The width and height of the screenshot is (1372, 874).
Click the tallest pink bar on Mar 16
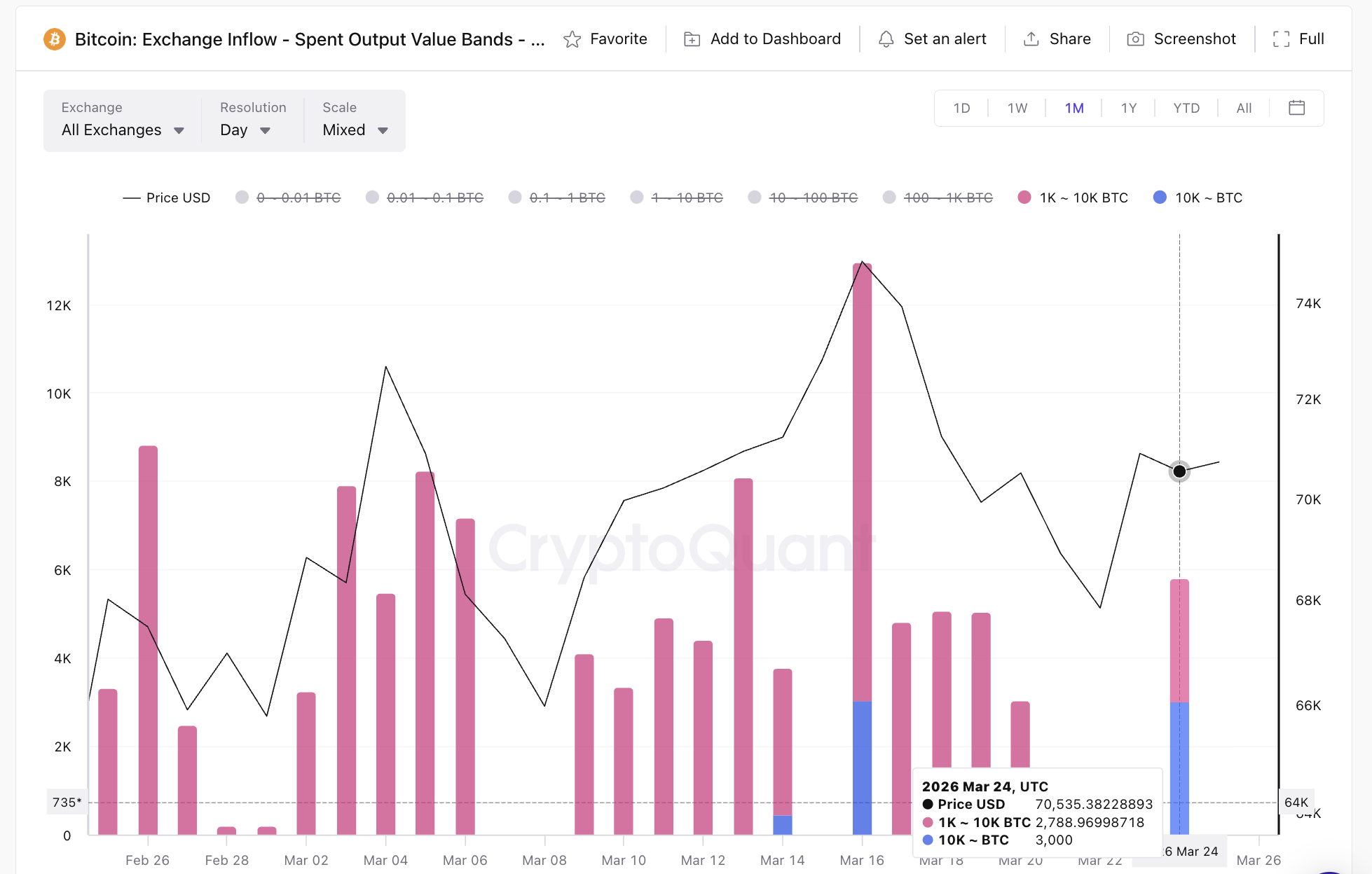tap(862, 490)
